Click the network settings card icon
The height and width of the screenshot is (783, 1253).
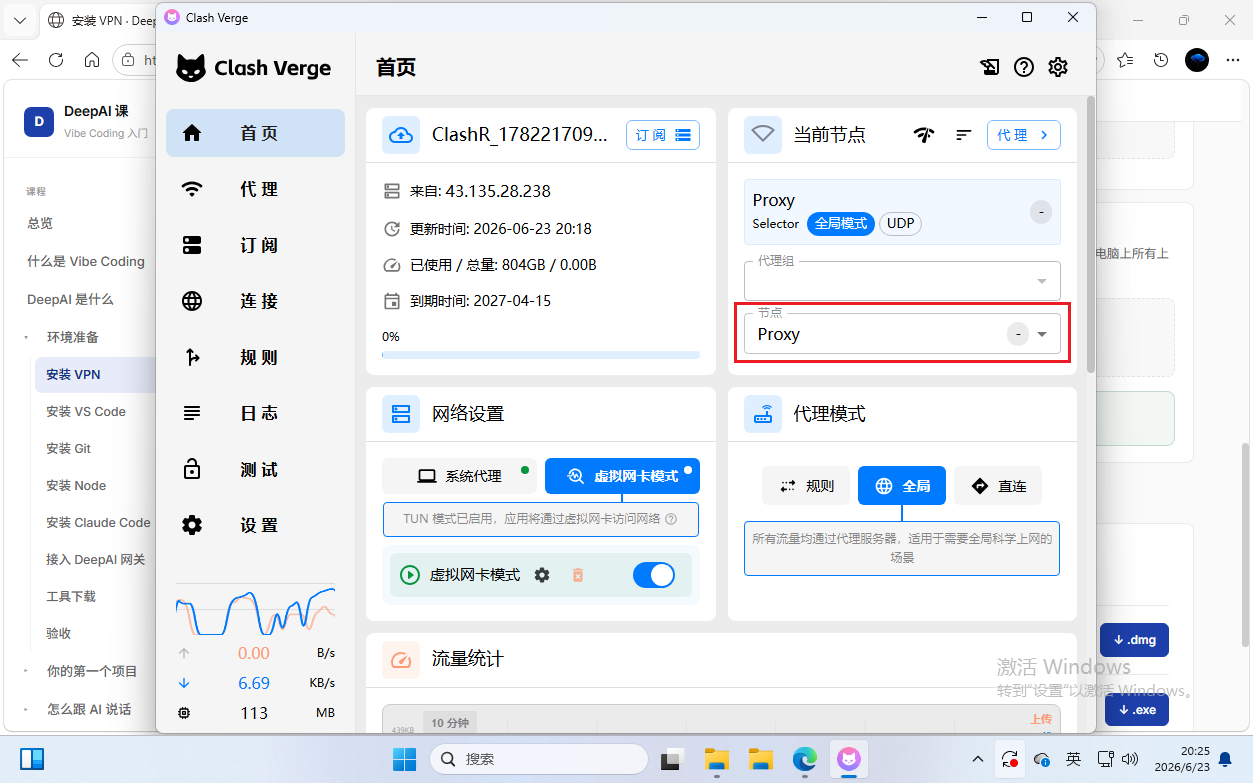(401, 413)
